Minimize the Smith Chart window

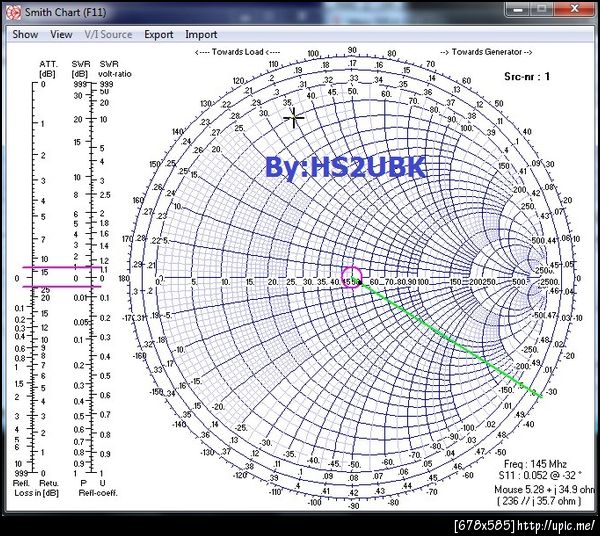pyautogui.click(x=518, y=9)
